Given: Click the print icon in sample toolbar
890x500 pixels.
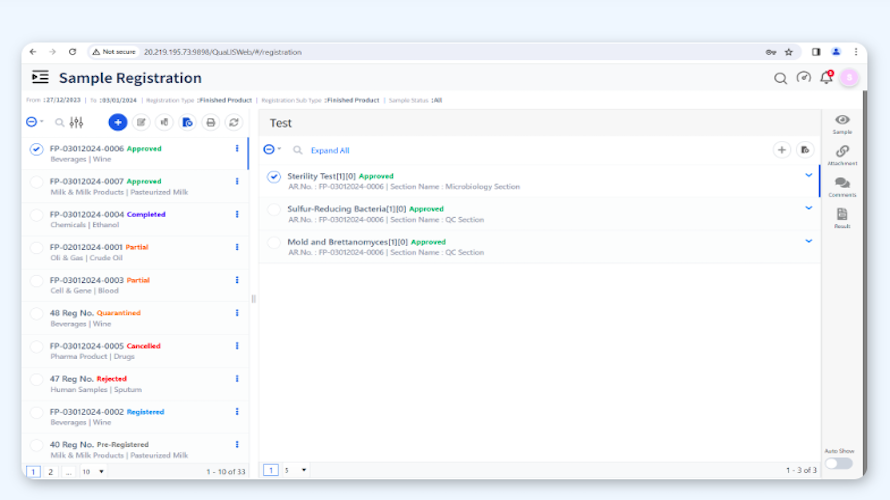Looking at the screenshot, I should click(210, 122).
